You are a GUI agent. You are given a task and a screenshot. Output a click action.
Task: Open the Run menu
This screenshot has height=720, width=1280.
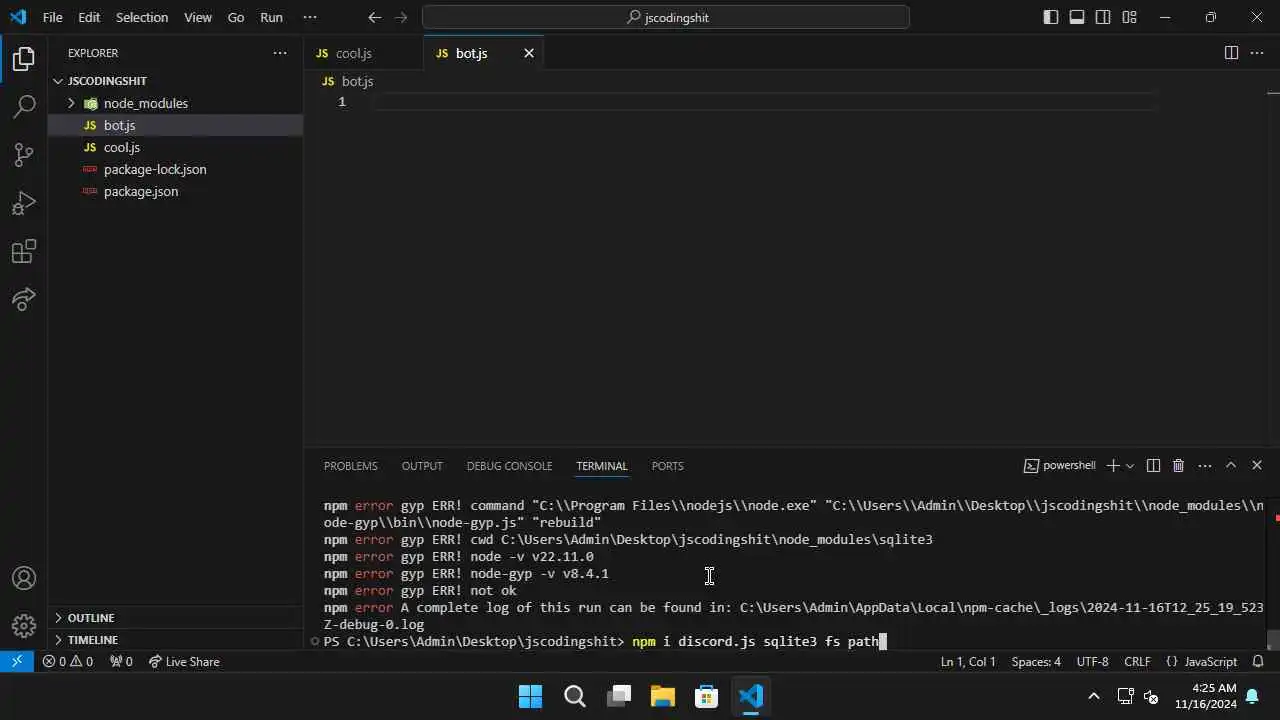271,17
